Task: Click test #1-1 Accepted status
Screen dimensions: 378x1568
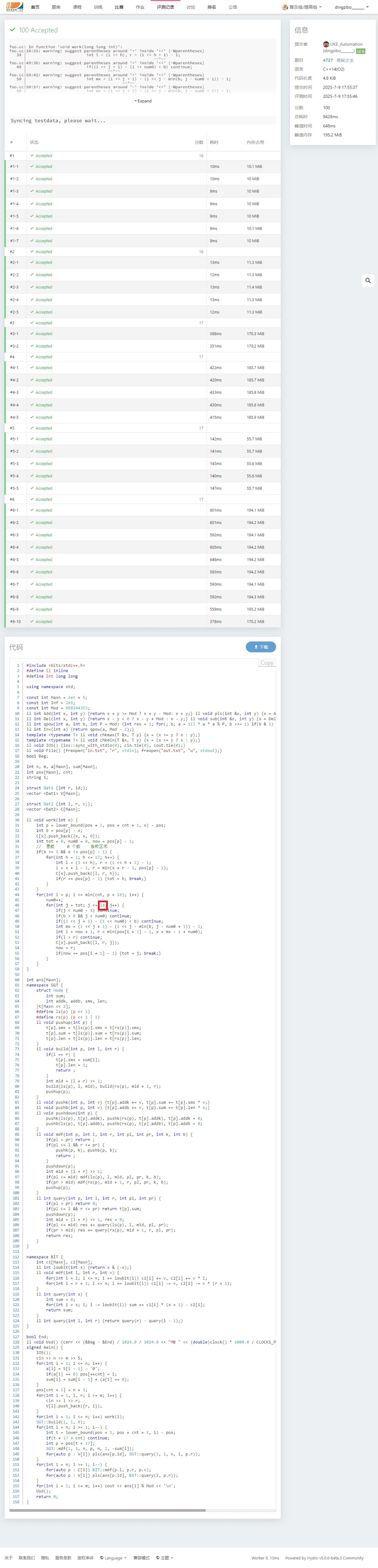Action: (x=42, y=166)
